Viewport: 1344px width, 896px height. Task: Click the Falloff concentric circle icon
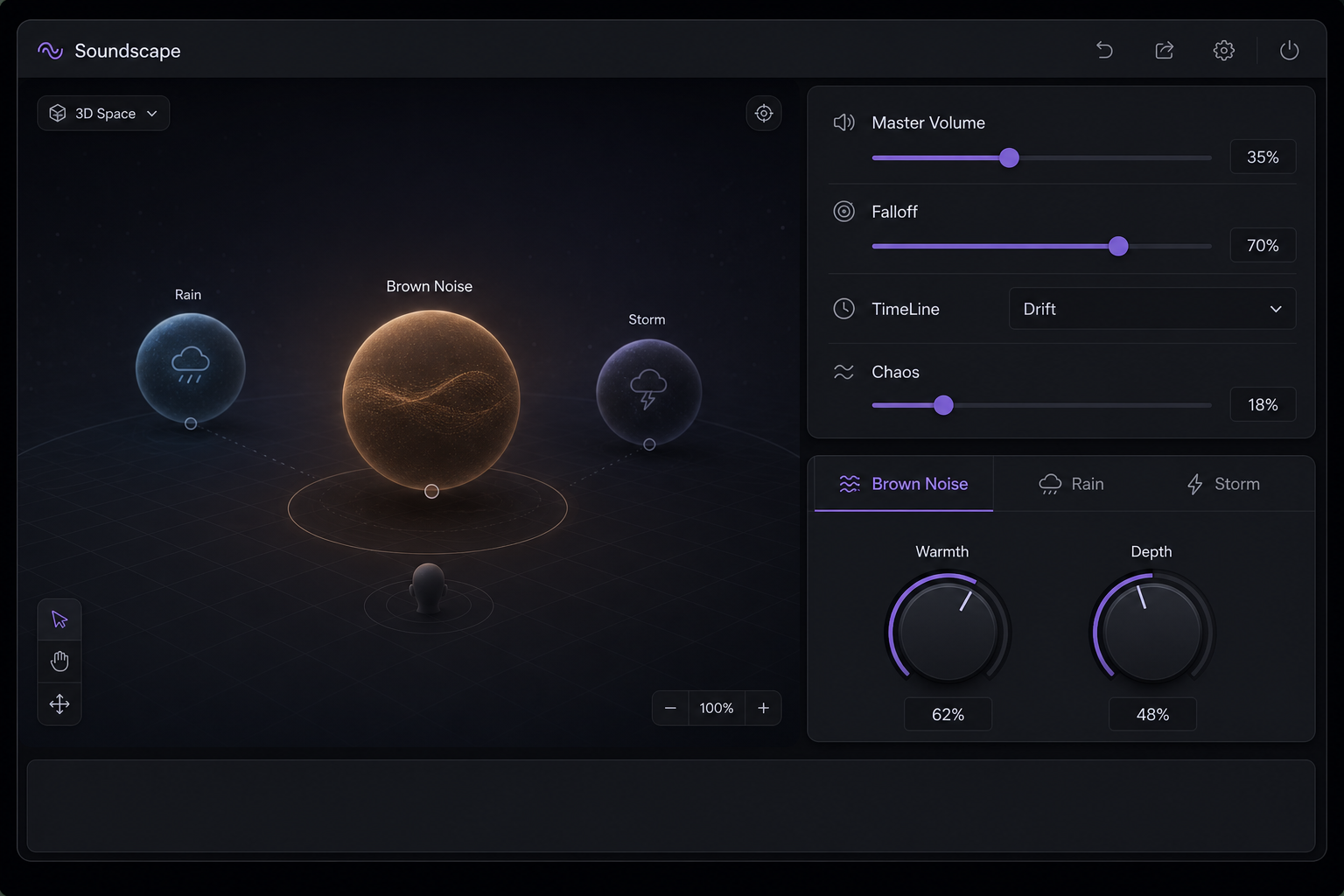click(843, 211)
